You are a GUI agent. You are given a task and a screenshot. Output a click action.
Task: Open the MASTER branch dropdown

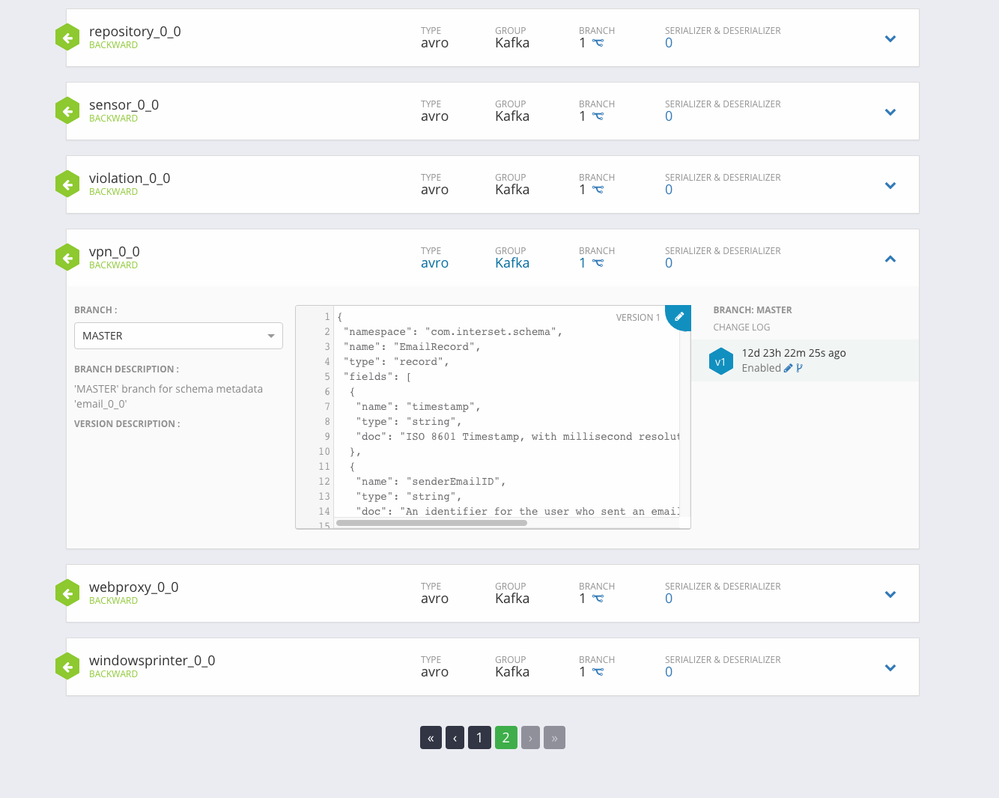(178, 336)
